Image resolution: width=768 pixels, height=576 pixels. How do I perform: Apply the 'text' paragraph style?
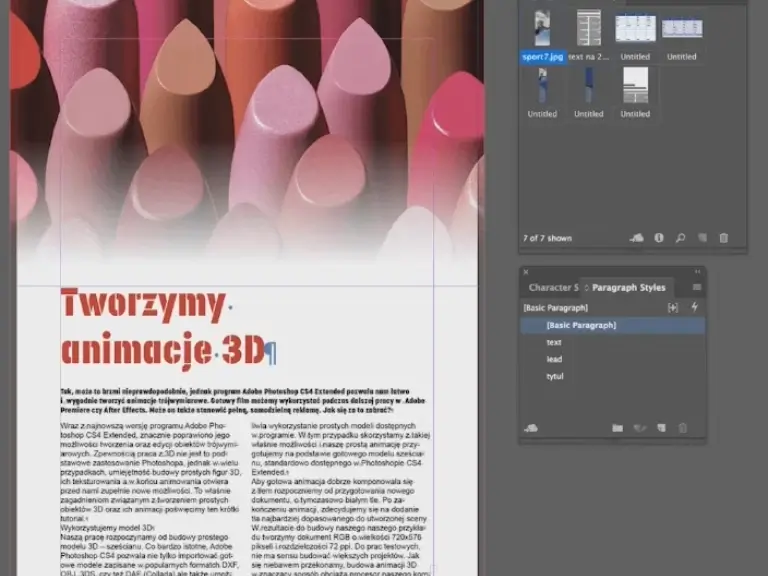coord(554,343)
